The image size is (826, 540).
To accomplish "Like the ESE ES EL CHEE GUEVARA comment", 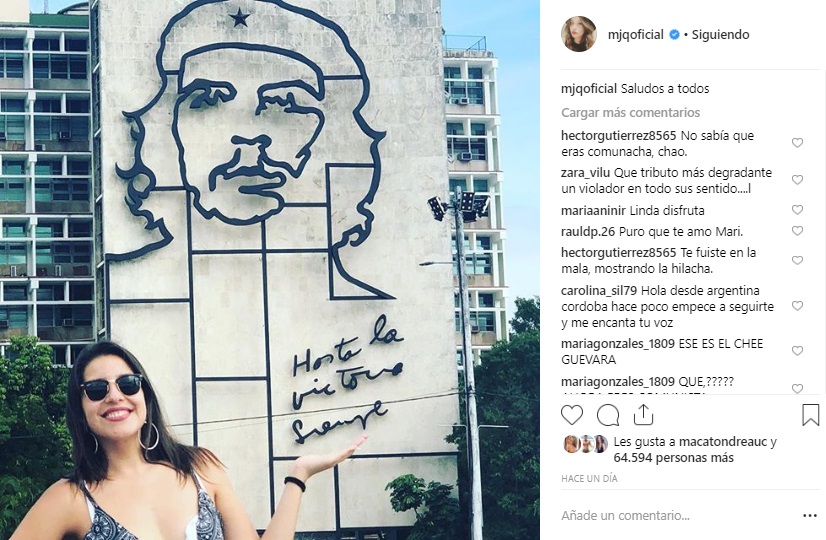I will click(798, 351).
